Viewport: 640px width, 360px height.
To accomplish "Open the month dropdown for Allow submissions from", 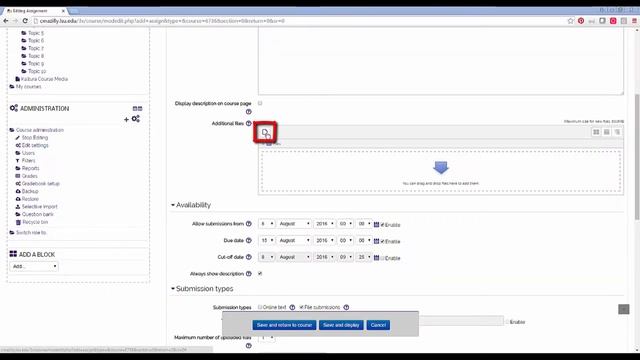I will 294,224.
